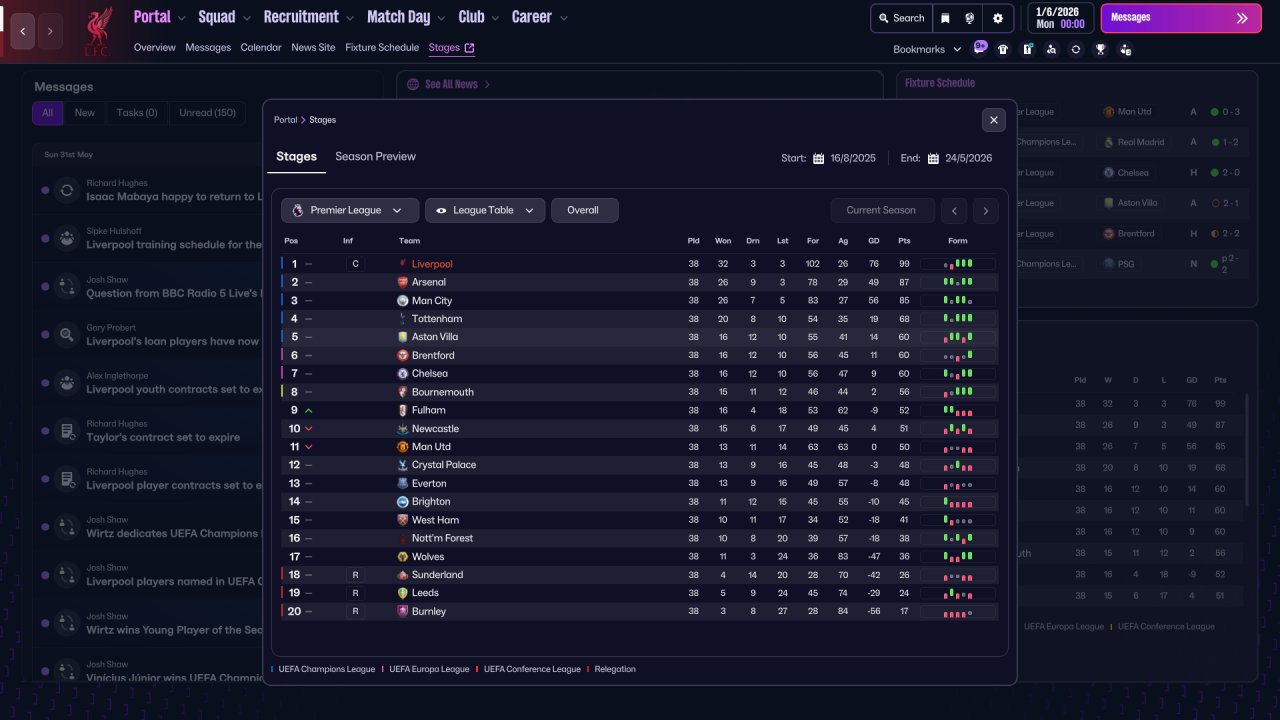The width and height of the screenshot is (1280, 720).
Task: Click the Man City club badge
Action: [403, 301]
